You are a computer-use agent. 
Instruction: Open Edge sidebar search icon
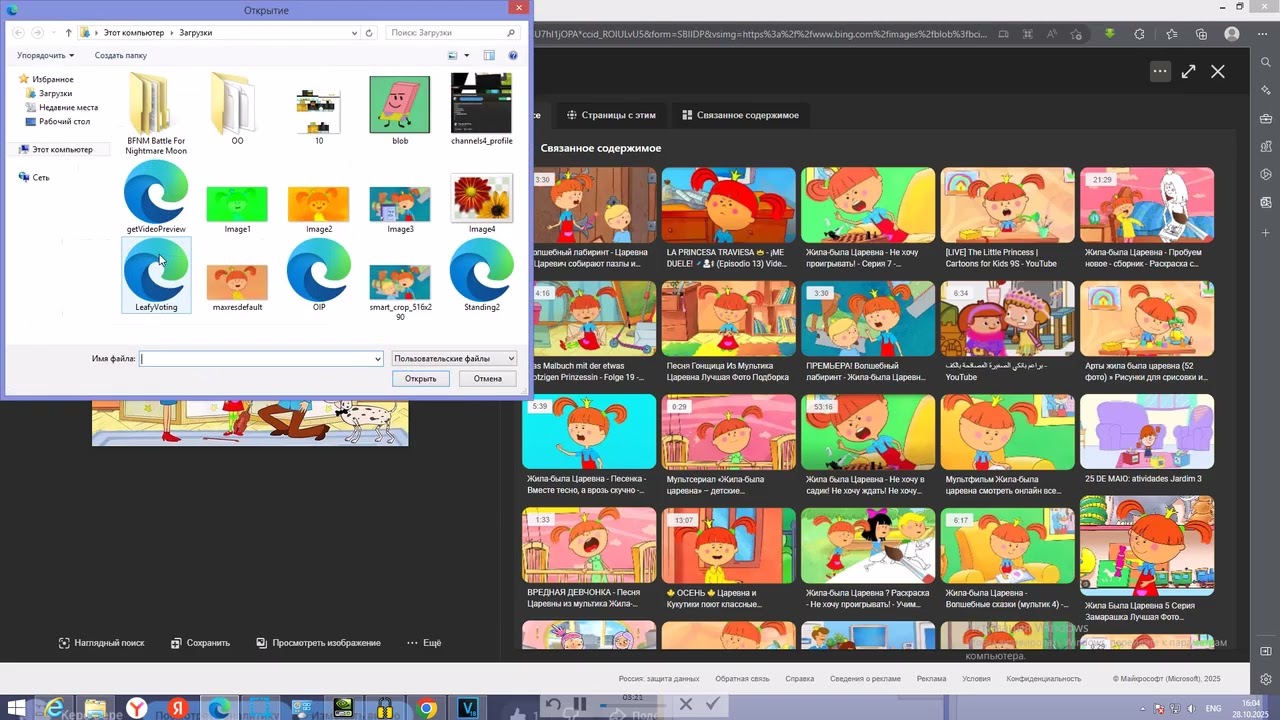(1266, 63)
